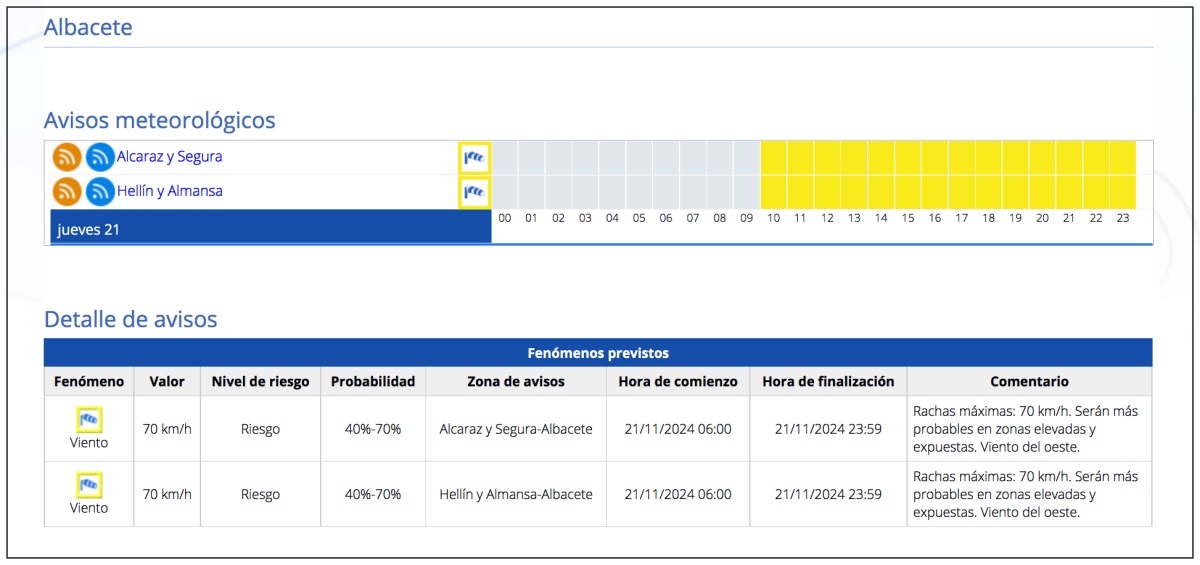
Task: Open the Hellín y Almansa zone link
Action: (x=169, y=191)
